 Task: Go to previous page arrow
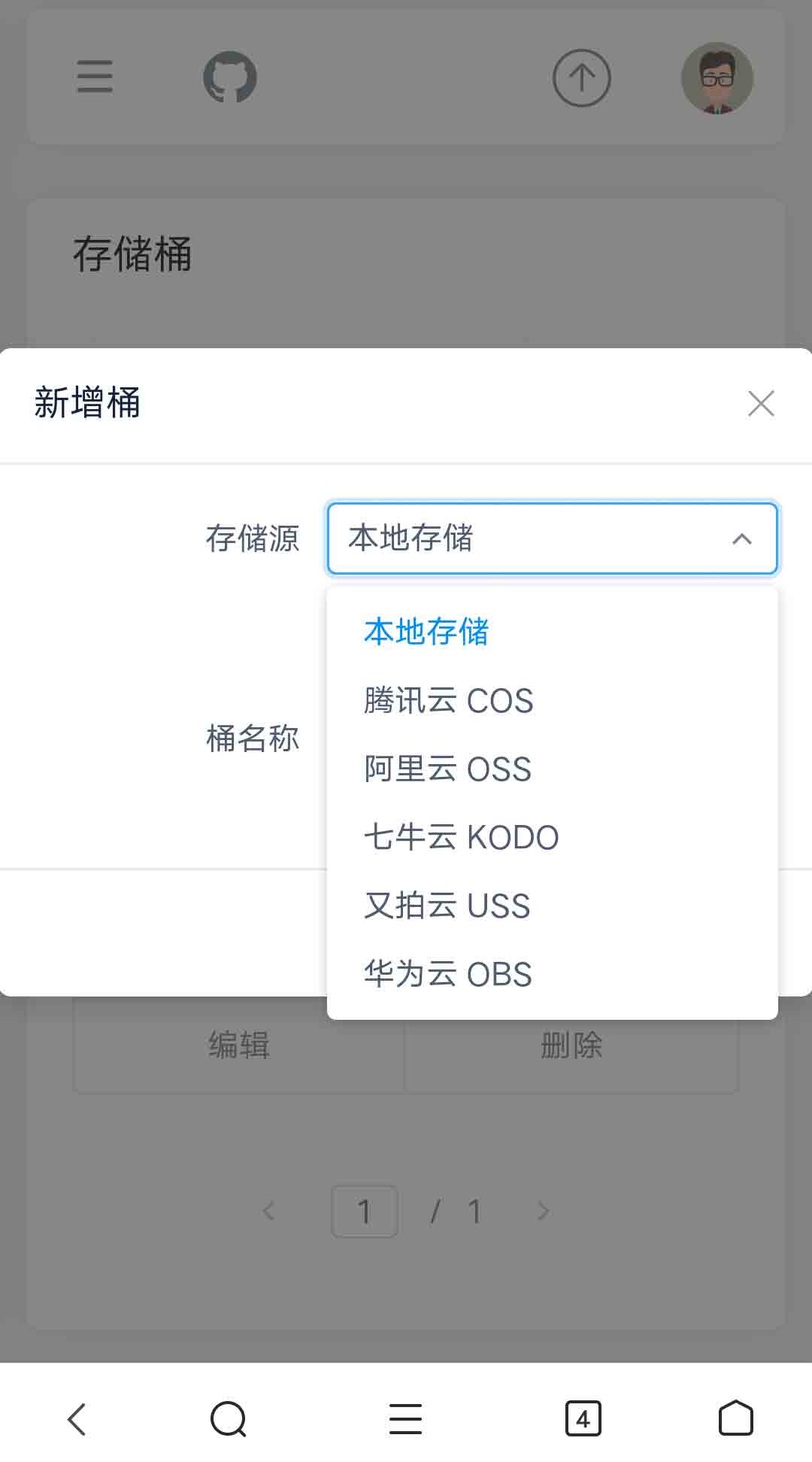pos(268,1212)
